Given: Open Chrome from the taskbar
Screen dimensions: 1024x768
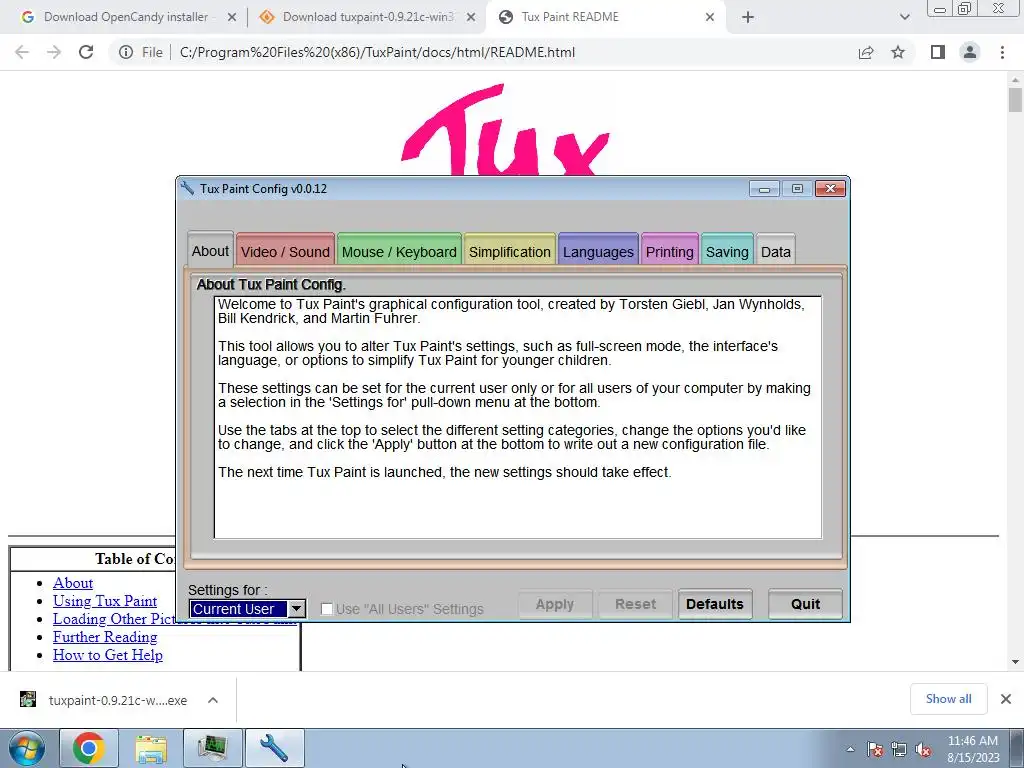Looking at the screenshot, I should (x=89, y=748).
